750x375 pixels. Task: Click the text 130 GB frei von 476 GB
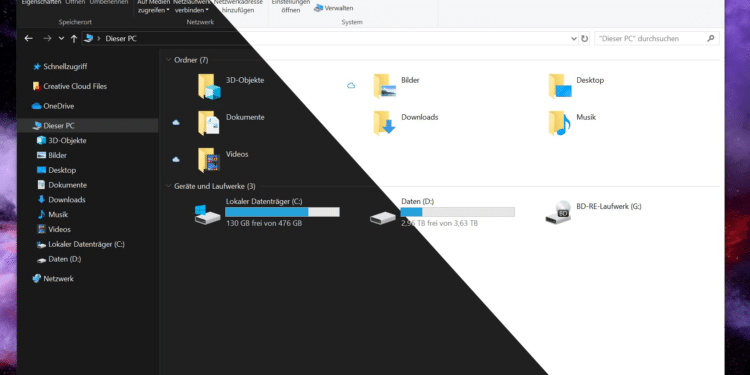pos(264,223)
